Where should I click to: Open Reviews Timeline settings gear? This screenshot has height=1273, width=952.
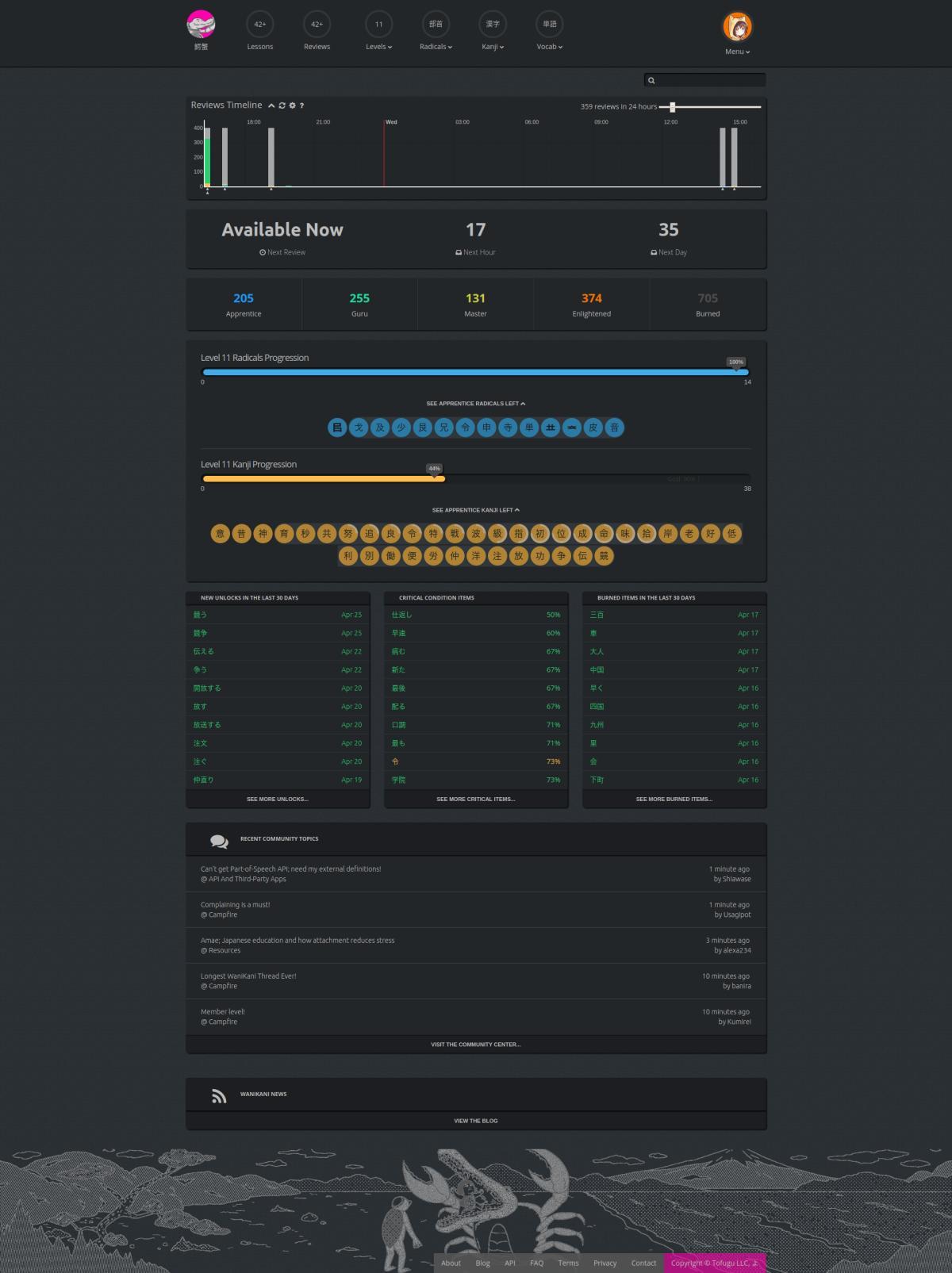pyautogui.click(x=292, y=105)
